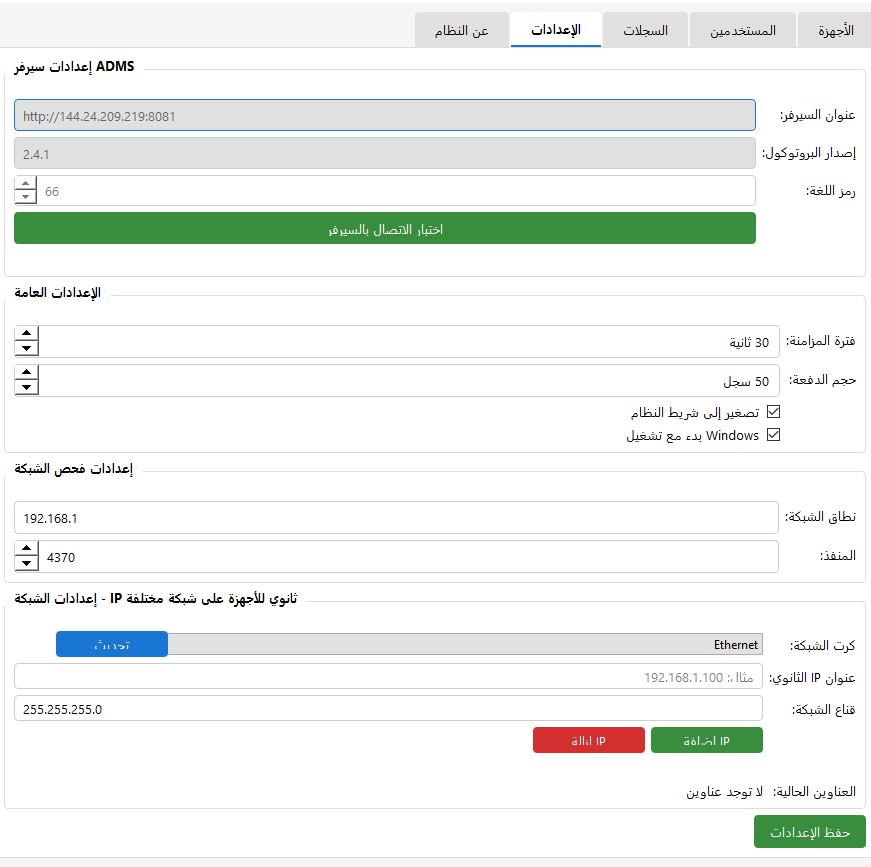Toggle the تصغير إلى شريط النظام checkbox
871x867 pixels.
click(772, 412)
